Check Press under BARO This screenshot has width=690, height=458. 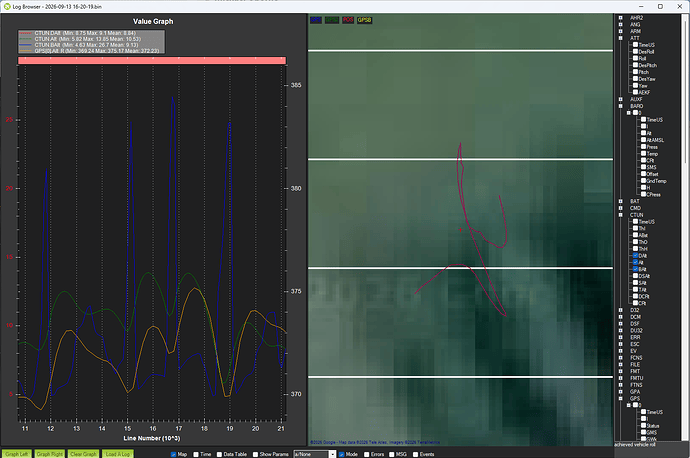coord(643,147)
